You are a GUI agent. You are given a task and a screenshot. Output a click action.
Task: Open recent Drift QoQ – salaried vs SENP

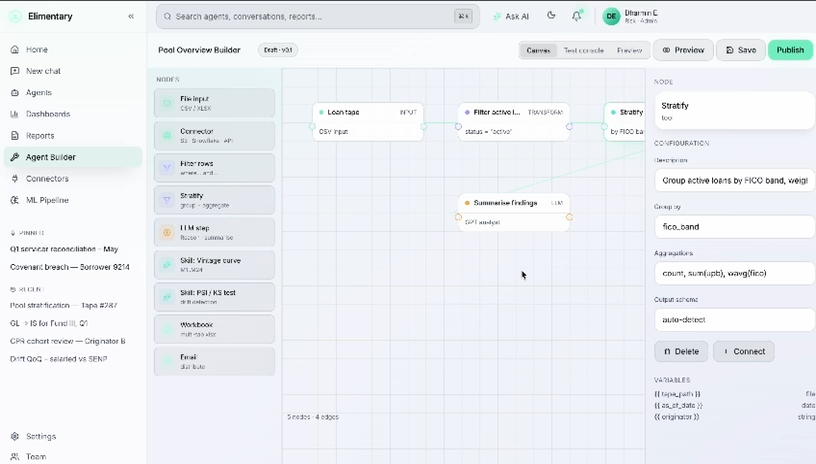(58, 359)
